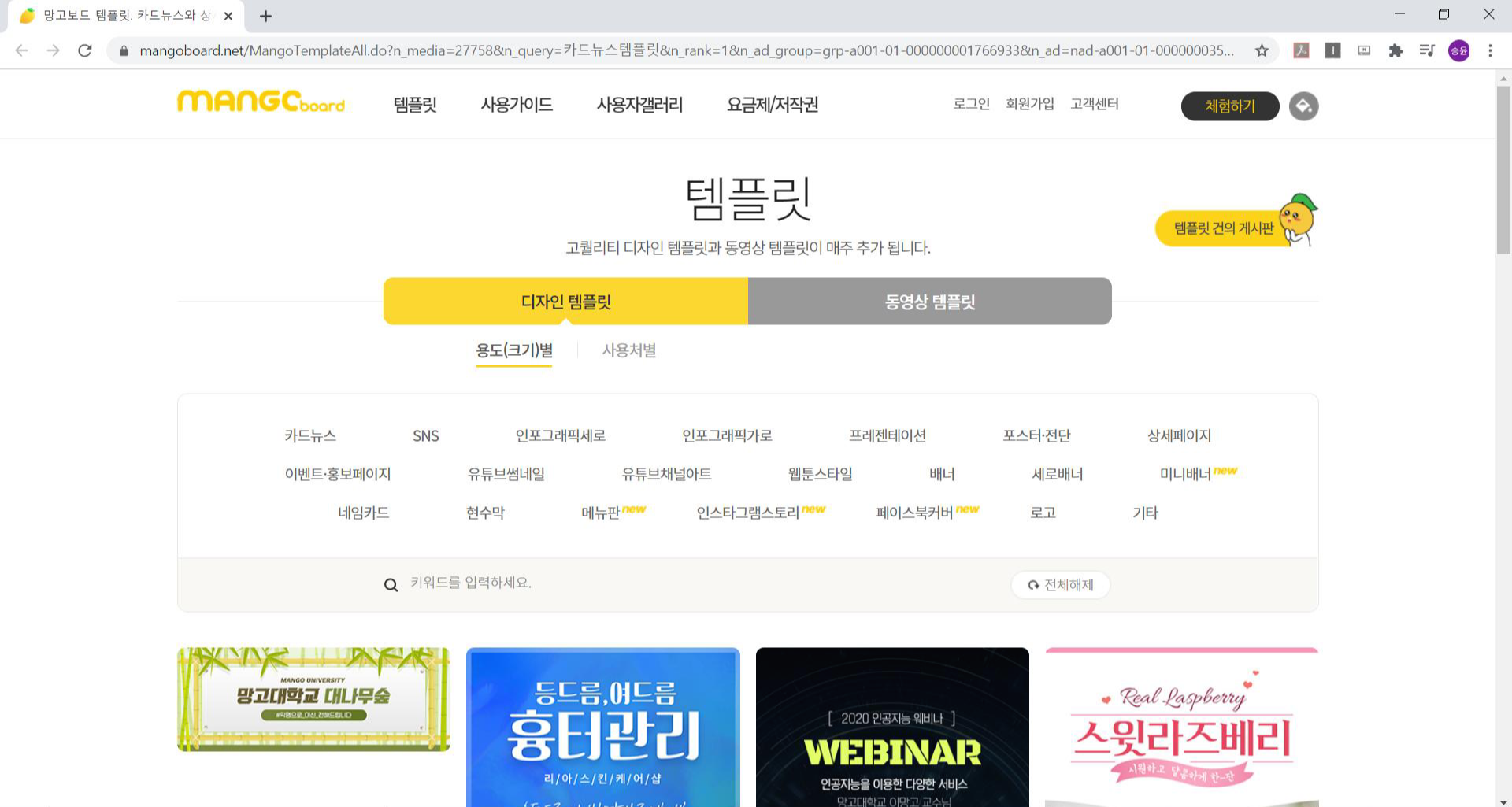
Task: Click the 체험하기 button
Action: 1230,106
